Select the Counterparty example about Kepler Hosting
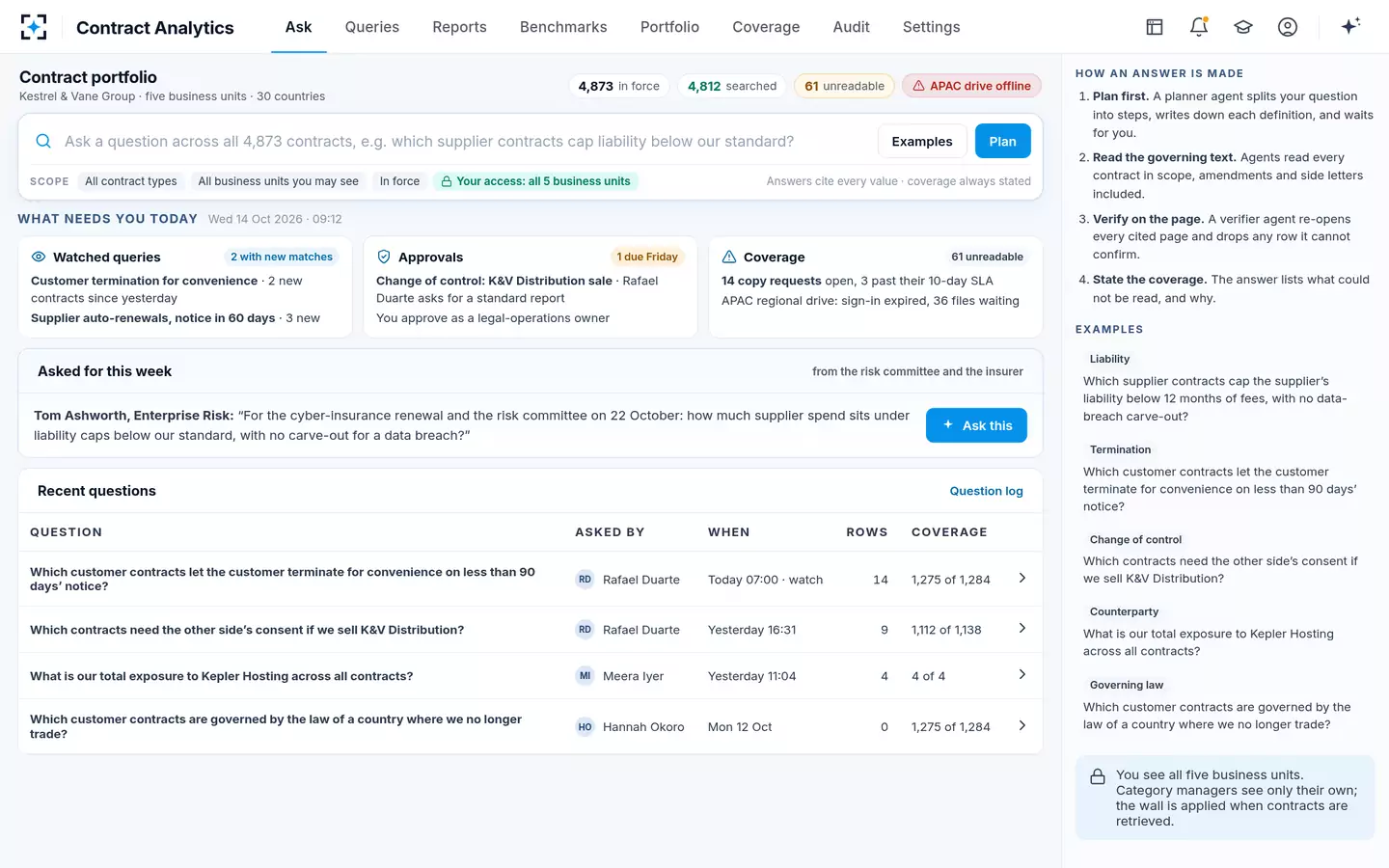The width and height of the screenshot is (1389, 868). coord(1224,633)
